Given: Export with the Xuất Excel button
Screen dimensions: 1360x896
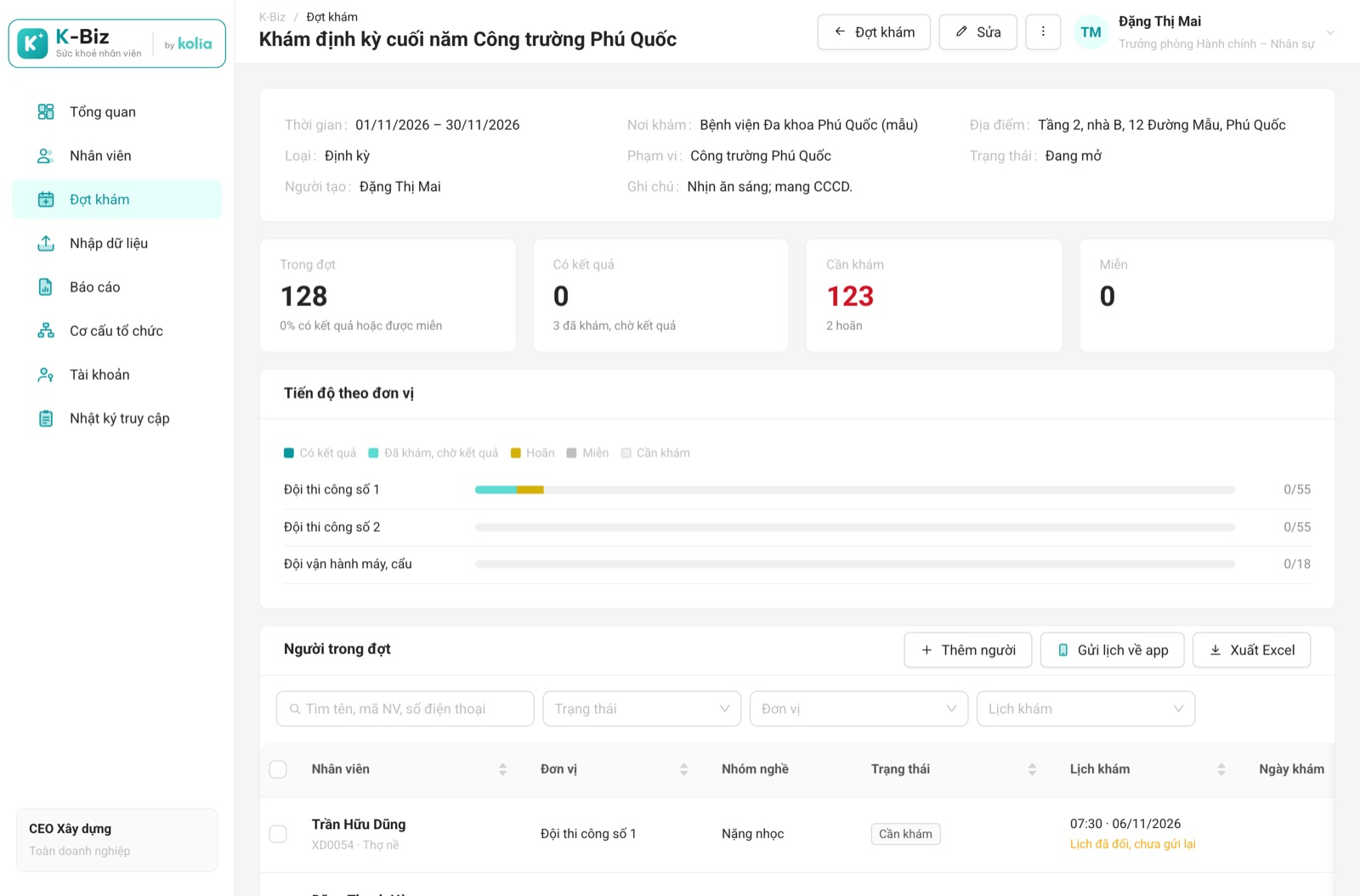Looking at the screenshot, I should pyautogui.click(x=1251, y=650).
